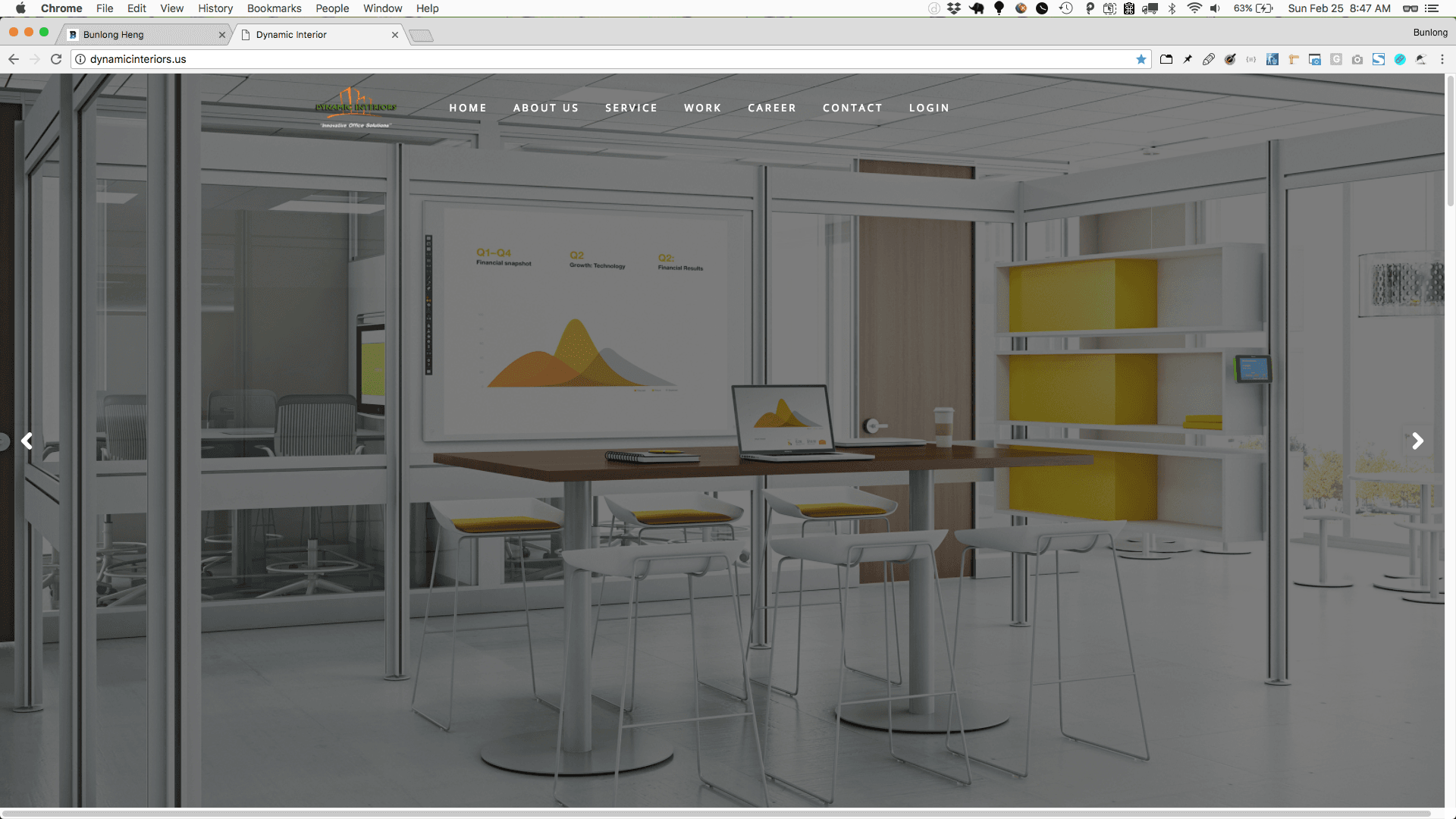Open the CONTACT page link
Screen dimensions: 1456x819
[852, 108]
